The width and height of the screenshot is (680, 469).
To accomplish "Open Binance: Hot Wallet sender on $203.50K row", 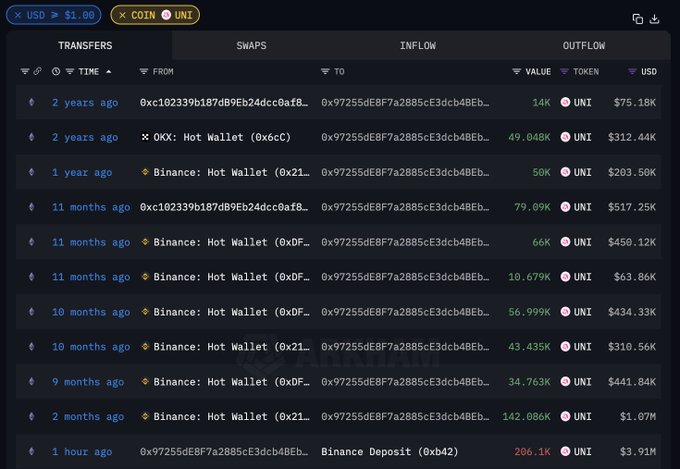I will click(x=231, y=173).
